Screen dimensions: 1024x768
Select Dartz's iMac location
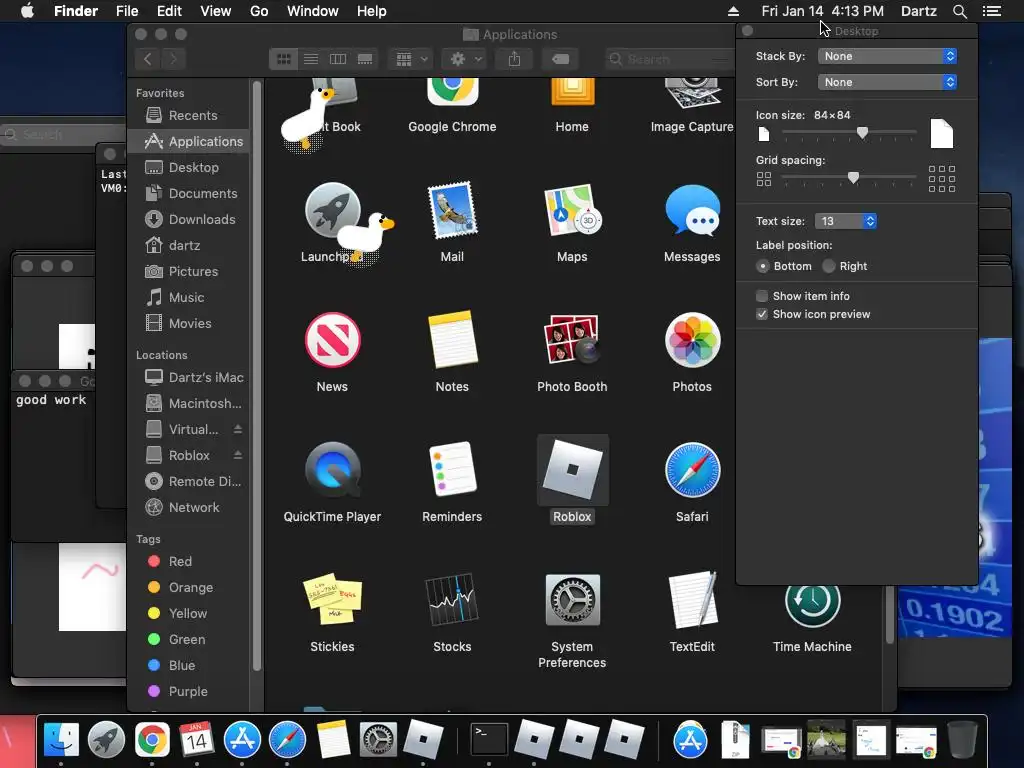coord(189,377)
